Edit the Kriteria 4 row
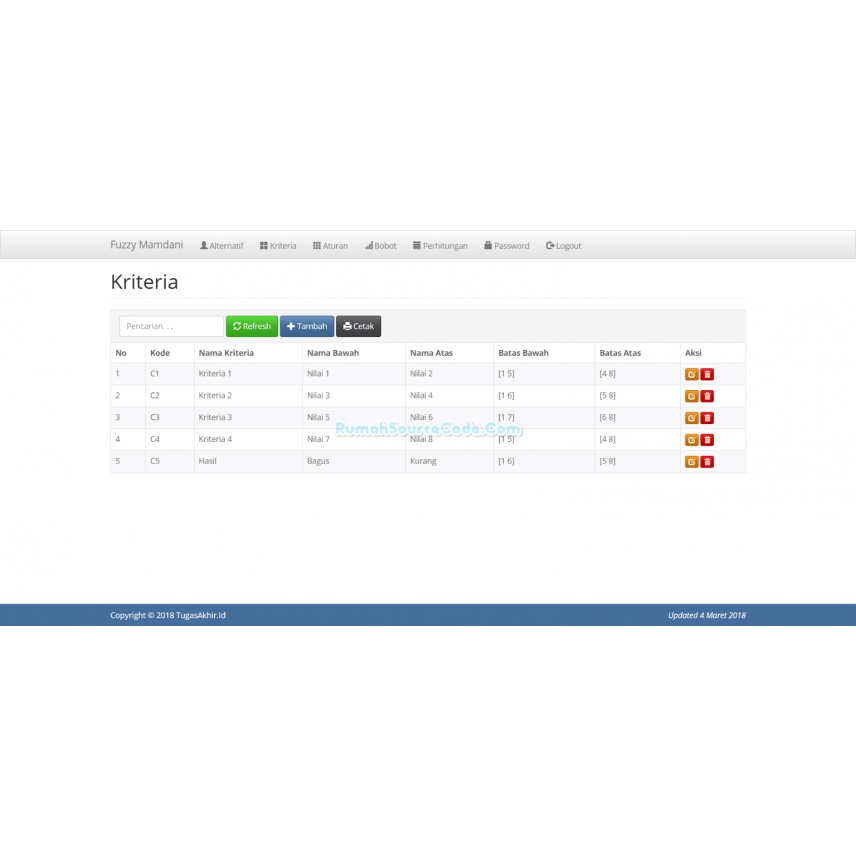 pos(691,439)
